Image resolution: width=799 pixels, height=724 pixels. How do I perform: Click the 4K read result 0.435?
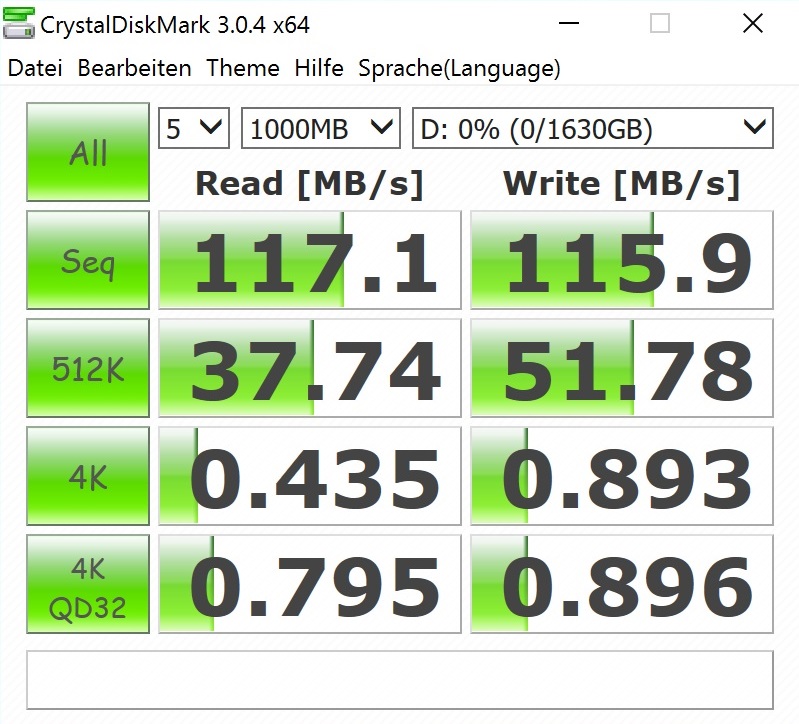[x=310, y=479]
